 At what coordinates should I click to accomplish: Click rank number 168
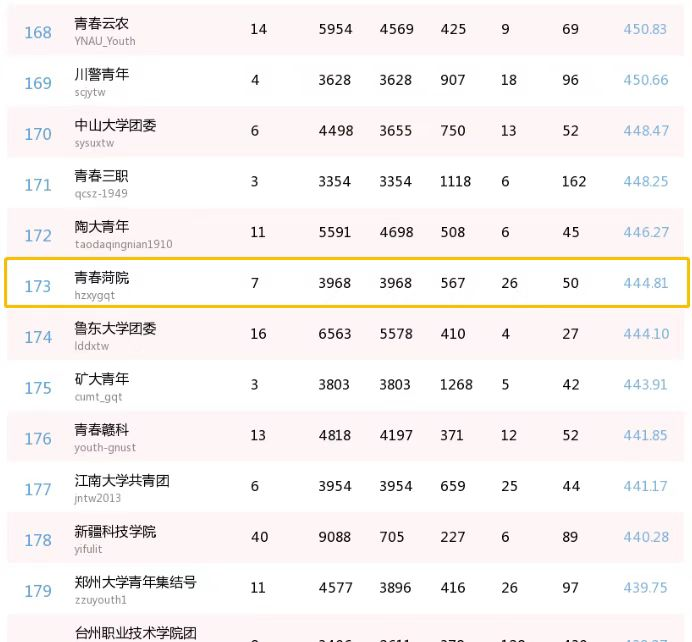(38, 32)
